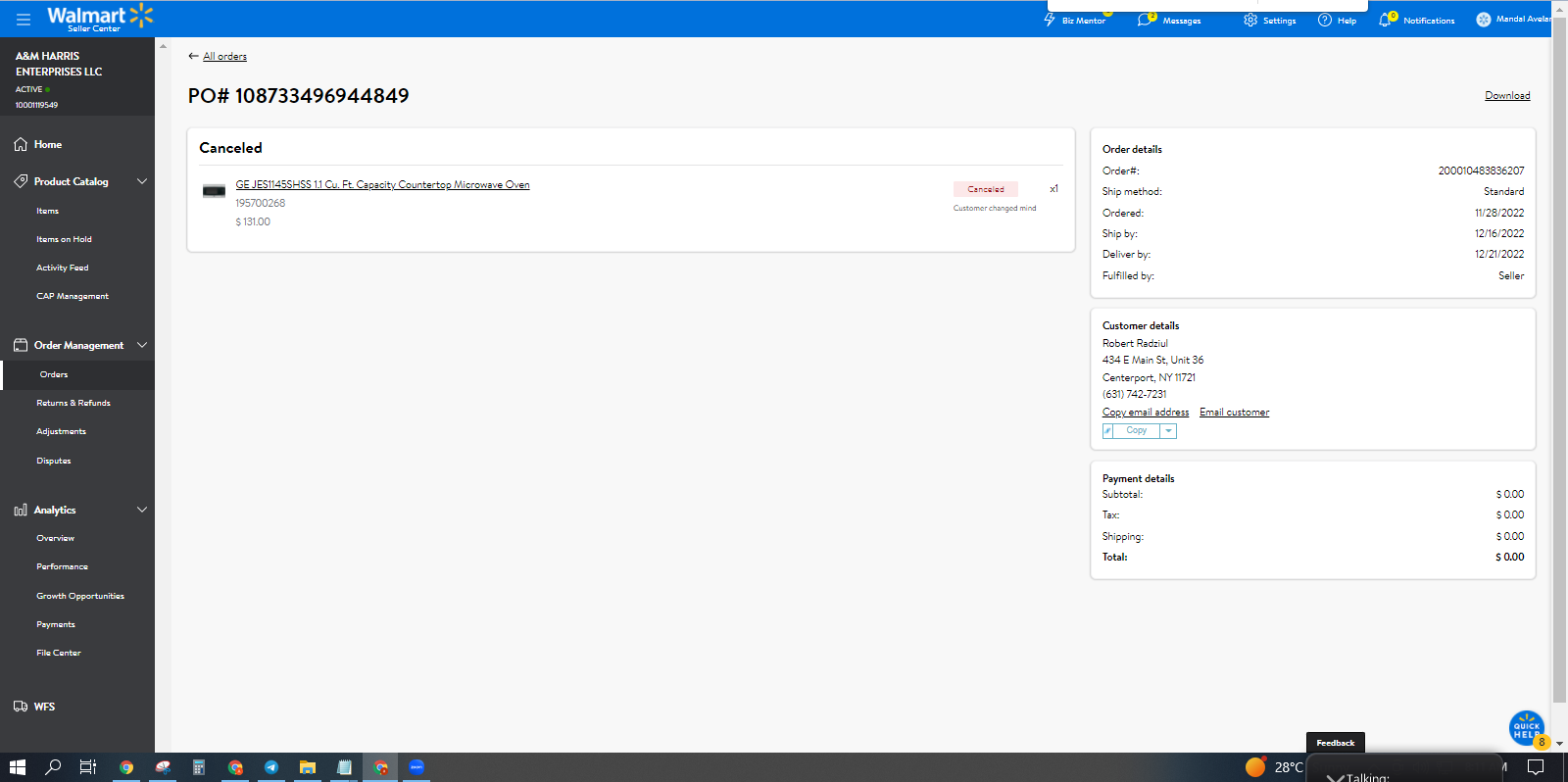Open Analytics Overview
This screenshot has width=1568, height=782.
click(x=56, y=538)
